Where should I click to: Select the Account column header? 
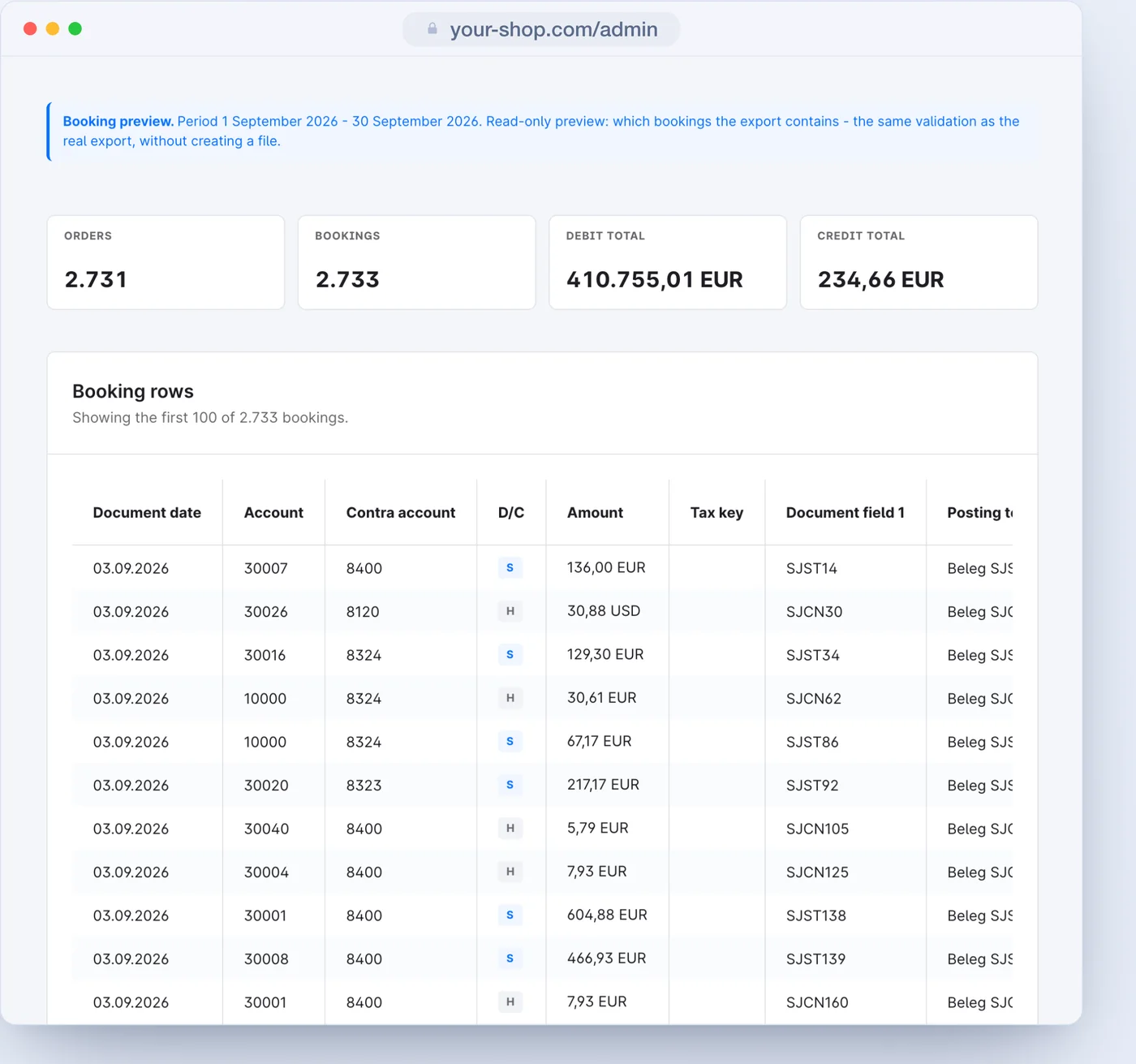tap(273, 513)
